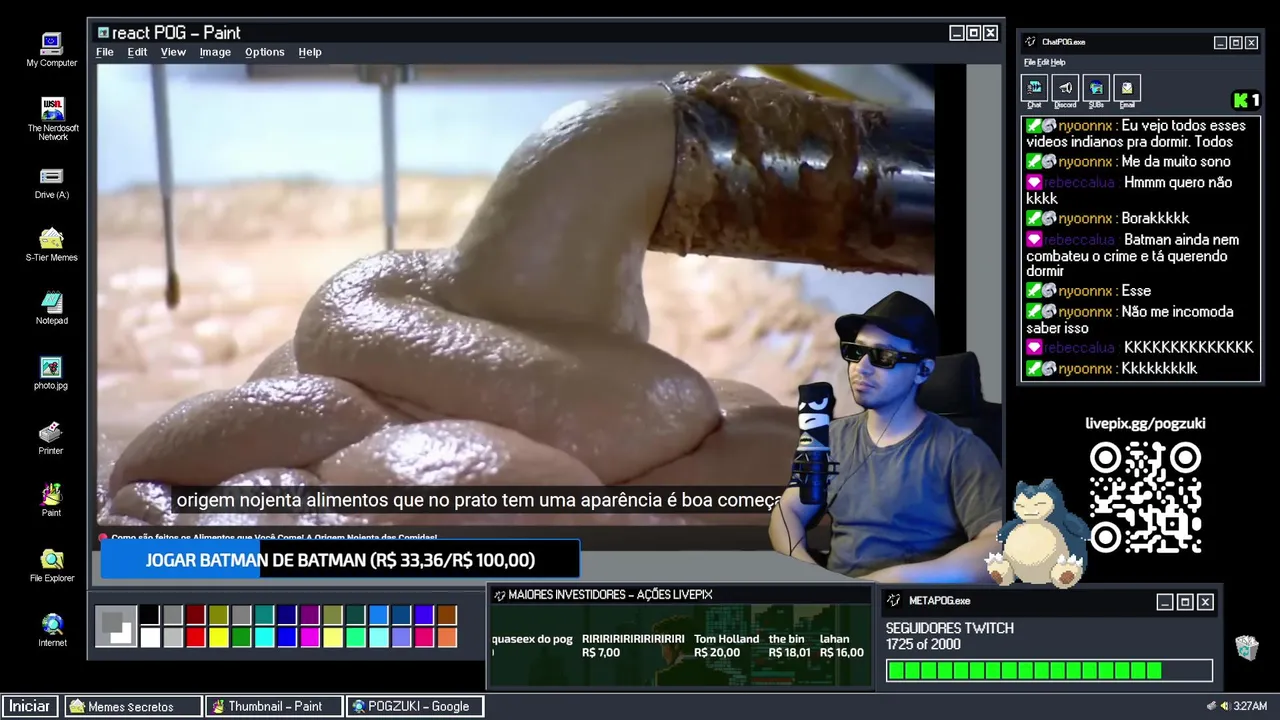The image size is (1280, 720).
Task: Open Edit menu in ChatPOG window
Action: click(x=1042, y=62)
